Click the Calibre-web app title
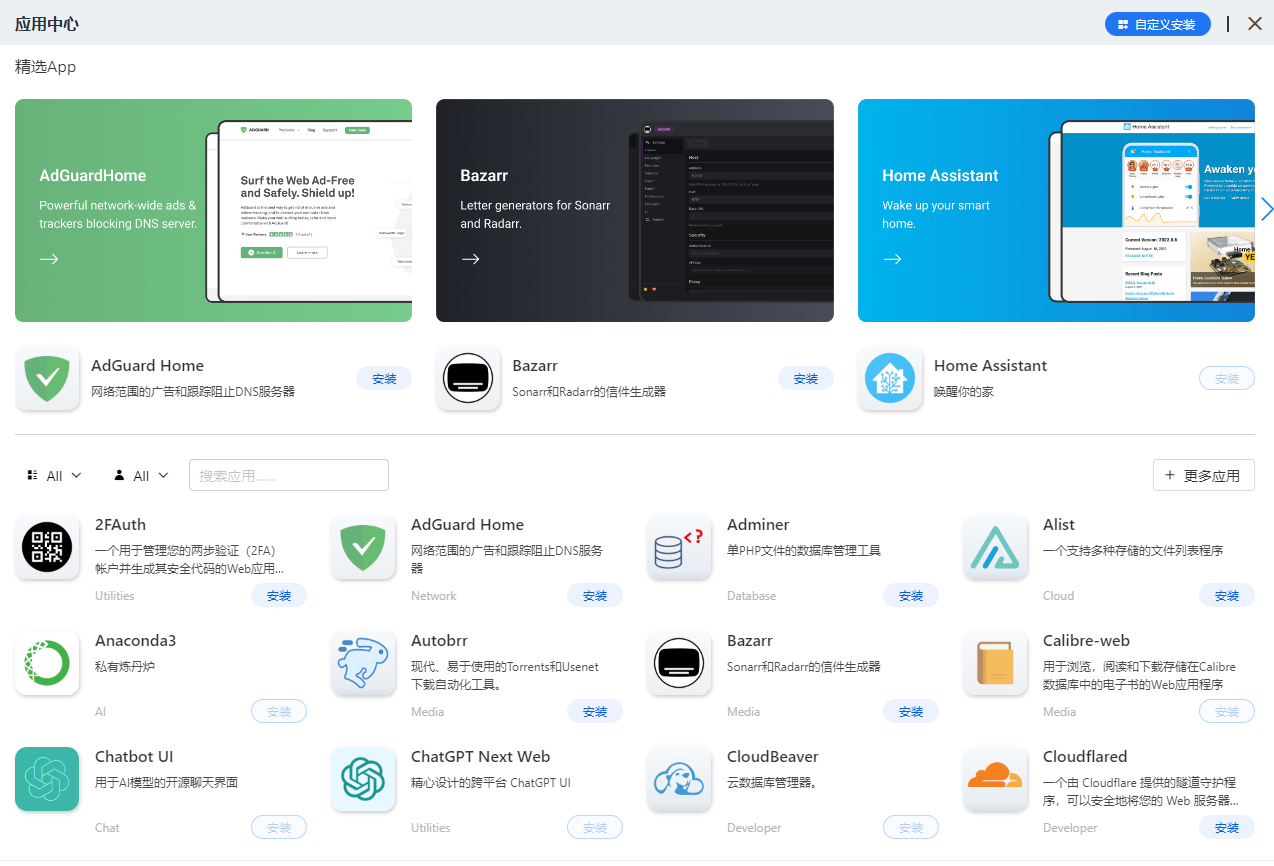The width and height of the screenshot is (1274, 866). tap(1088, 640)
